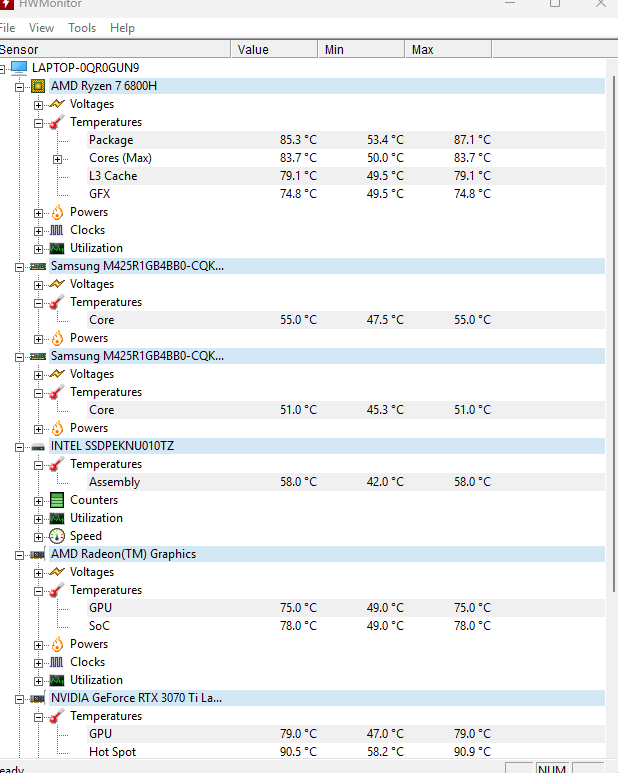Open the Tools menu

tap(82, 28)
